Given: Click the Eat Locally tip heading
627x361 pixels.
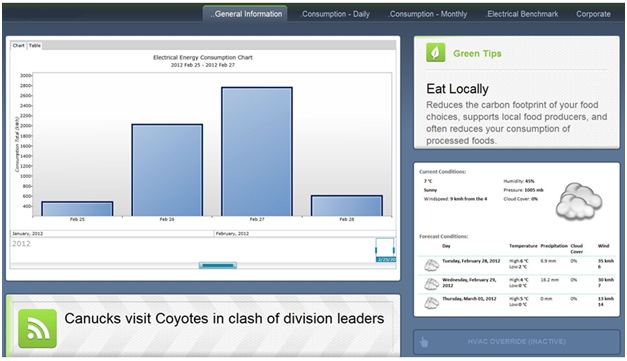Looking at the screenshot, I should coord(457,89).
